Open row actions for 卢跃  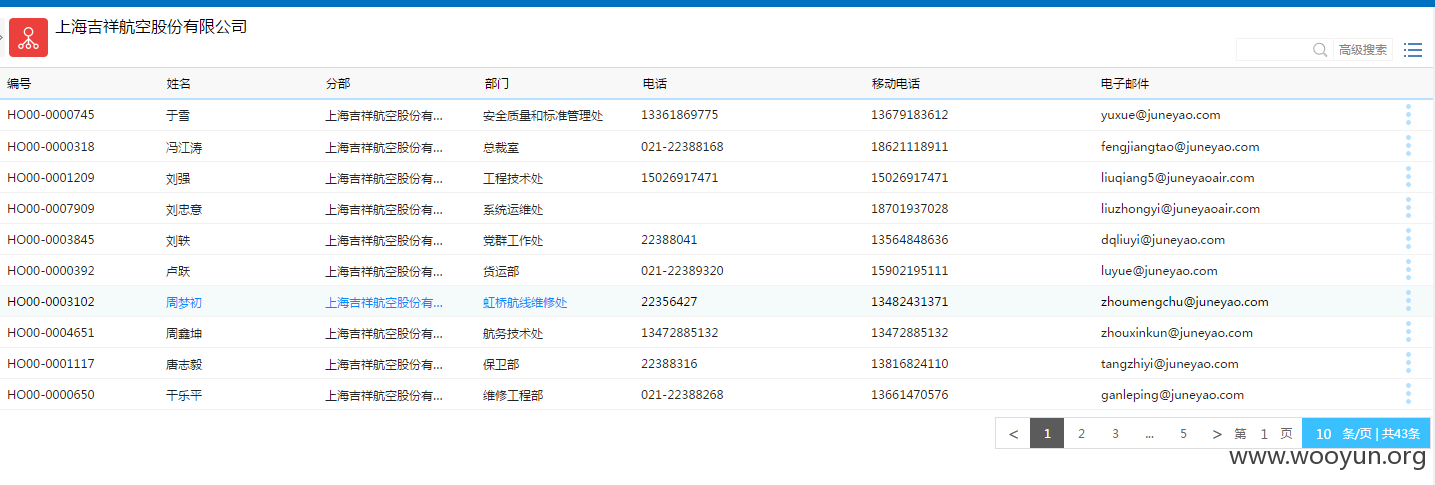point(1408,270)
